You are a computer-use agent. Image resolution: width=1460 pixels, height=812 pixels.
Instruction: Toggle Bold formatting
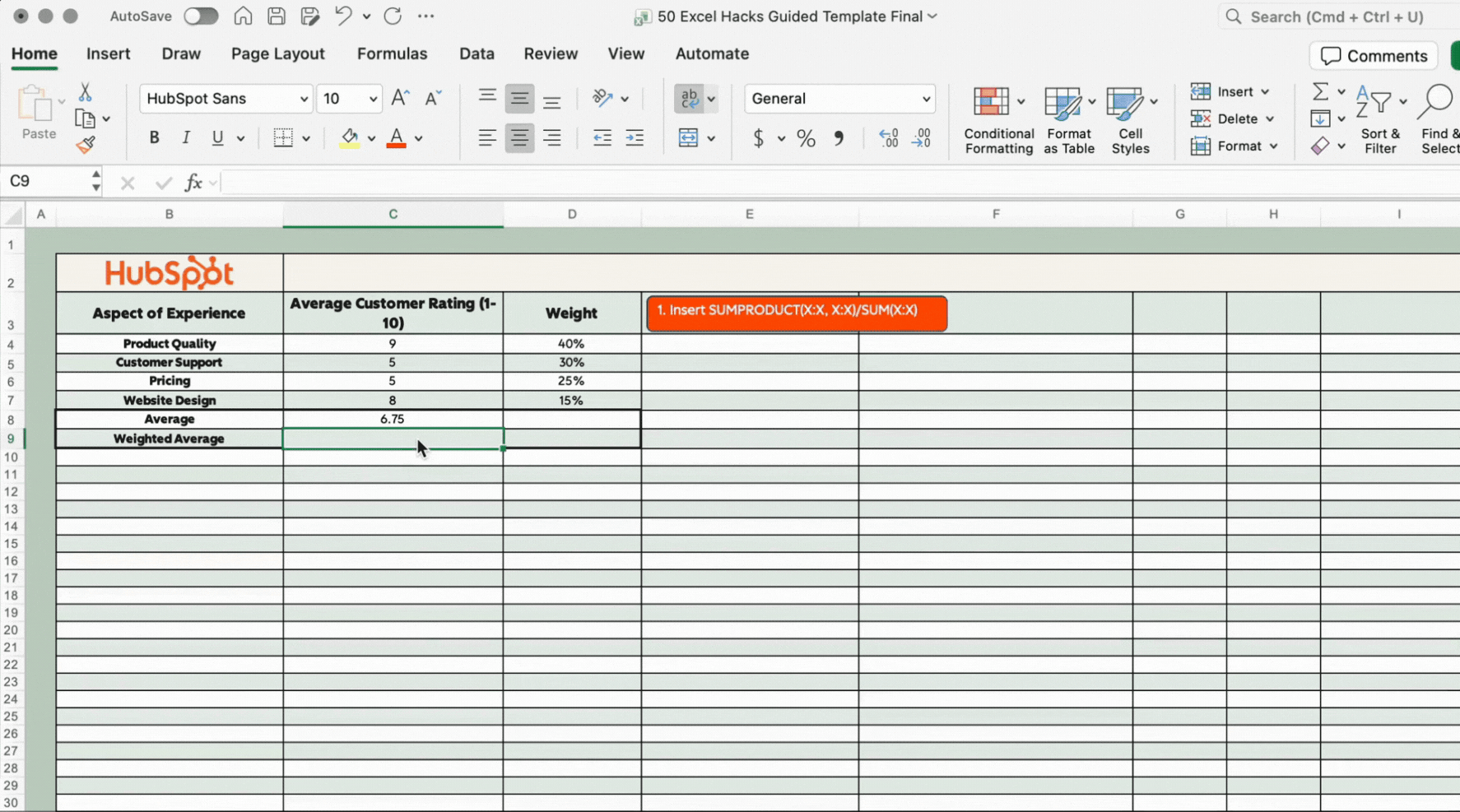point(154,138)
